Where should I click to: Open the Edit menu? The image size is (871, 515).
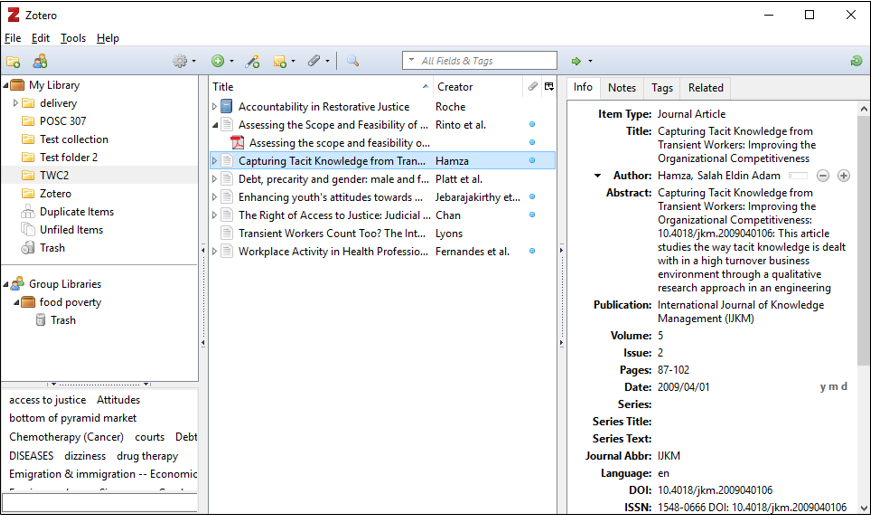[x=41, y=38]
